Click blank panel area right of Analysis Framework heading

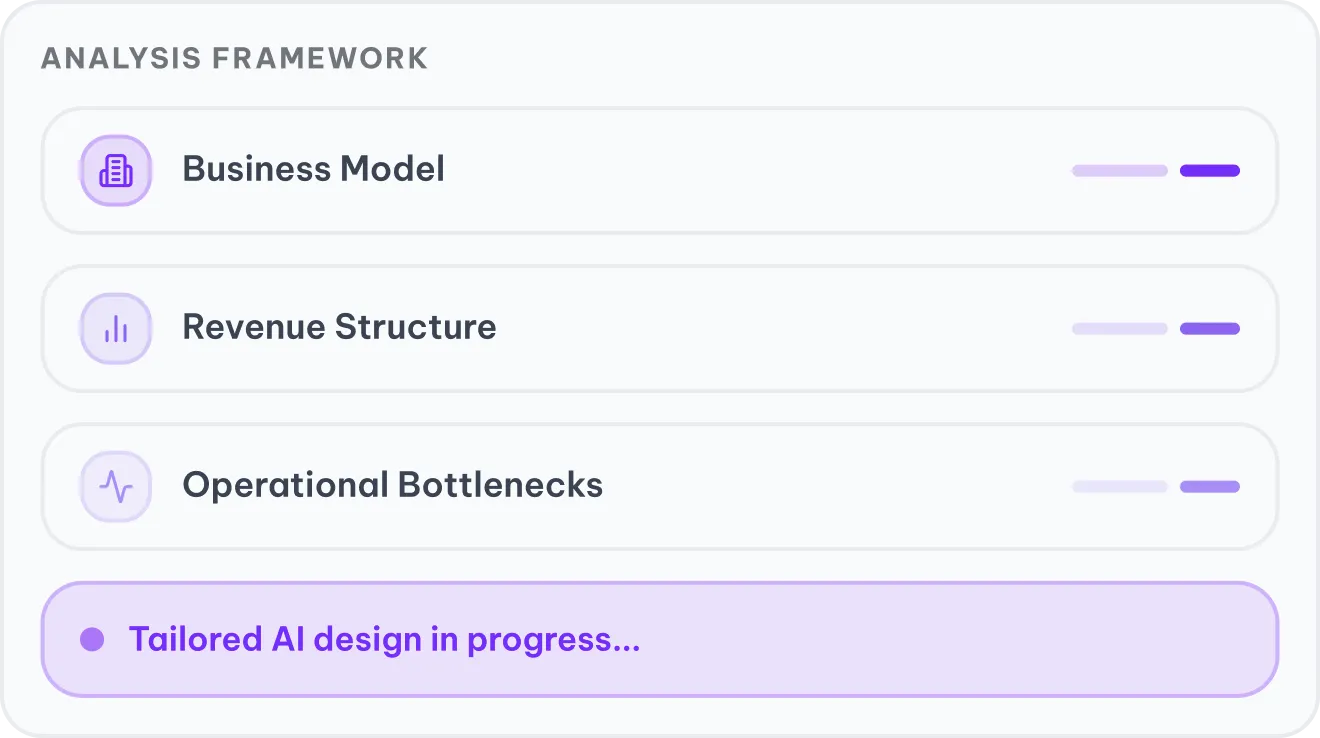click(850, 58)
